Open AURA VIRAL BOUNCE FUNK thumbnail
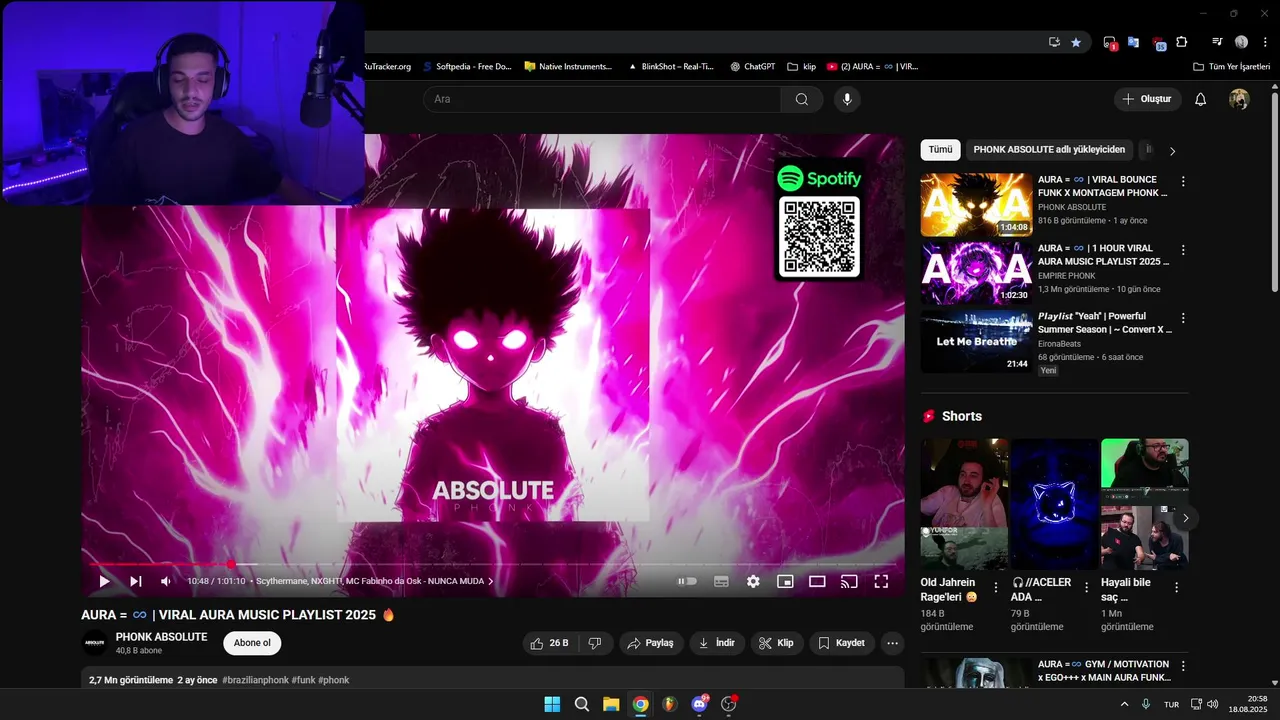 [x=976, y=205]
